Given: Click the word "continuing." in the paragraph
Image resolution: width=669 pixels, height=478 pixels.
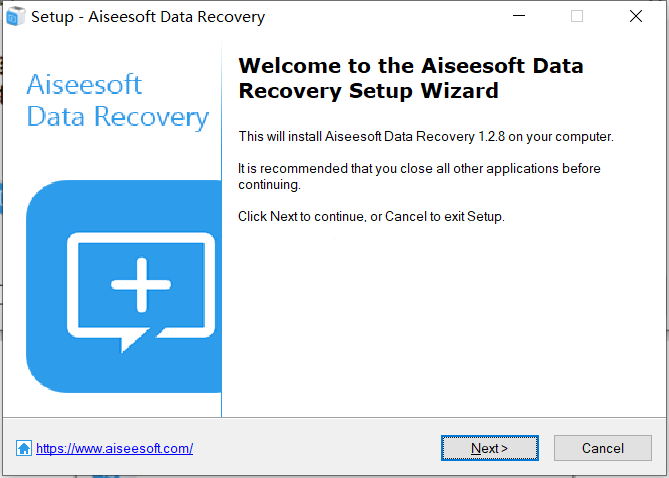Looking at the screenshot, I should 269,185.
